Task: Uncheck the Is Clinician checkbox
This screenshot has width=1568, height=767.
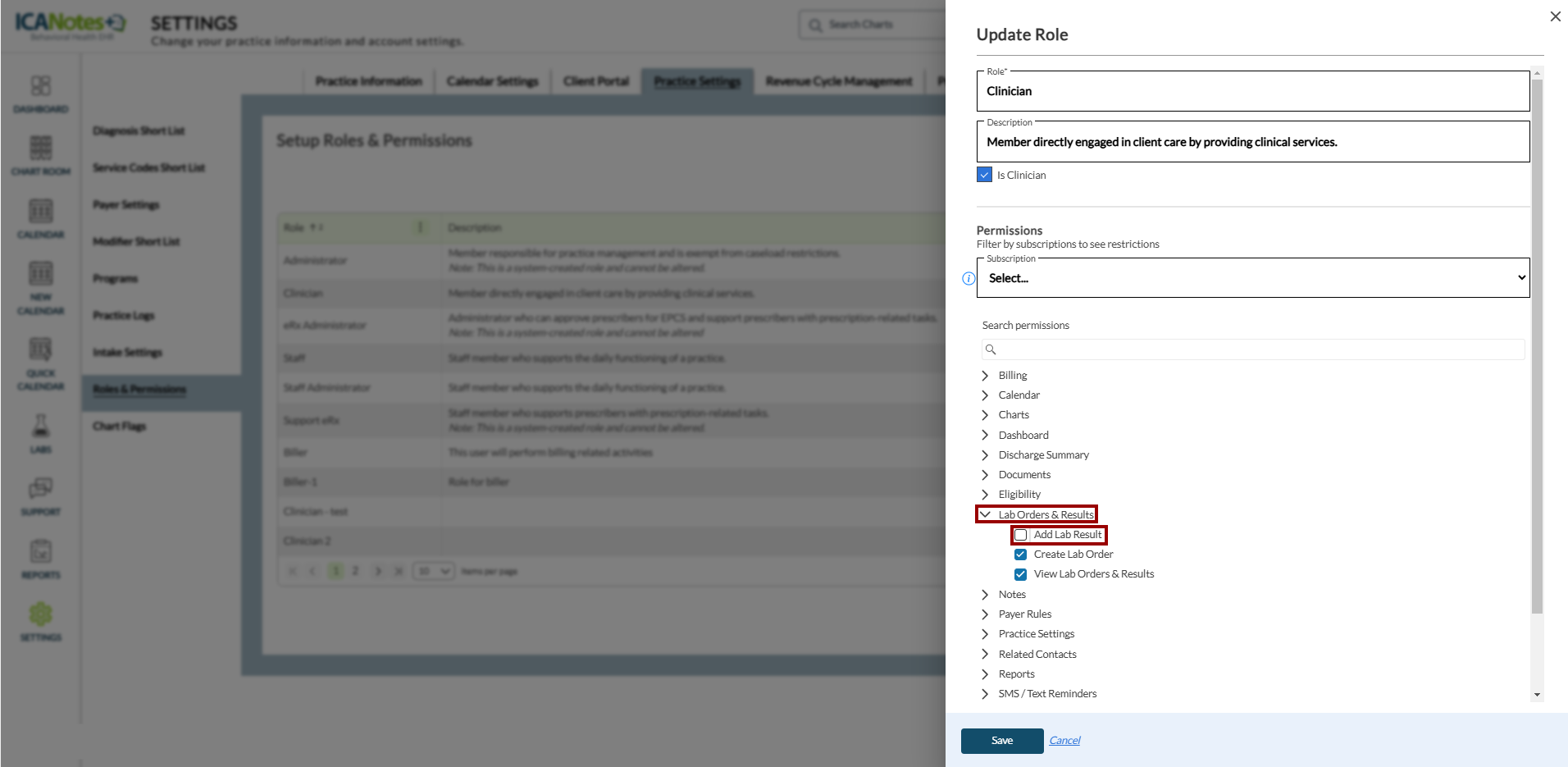Action: (x=985, y=175)
